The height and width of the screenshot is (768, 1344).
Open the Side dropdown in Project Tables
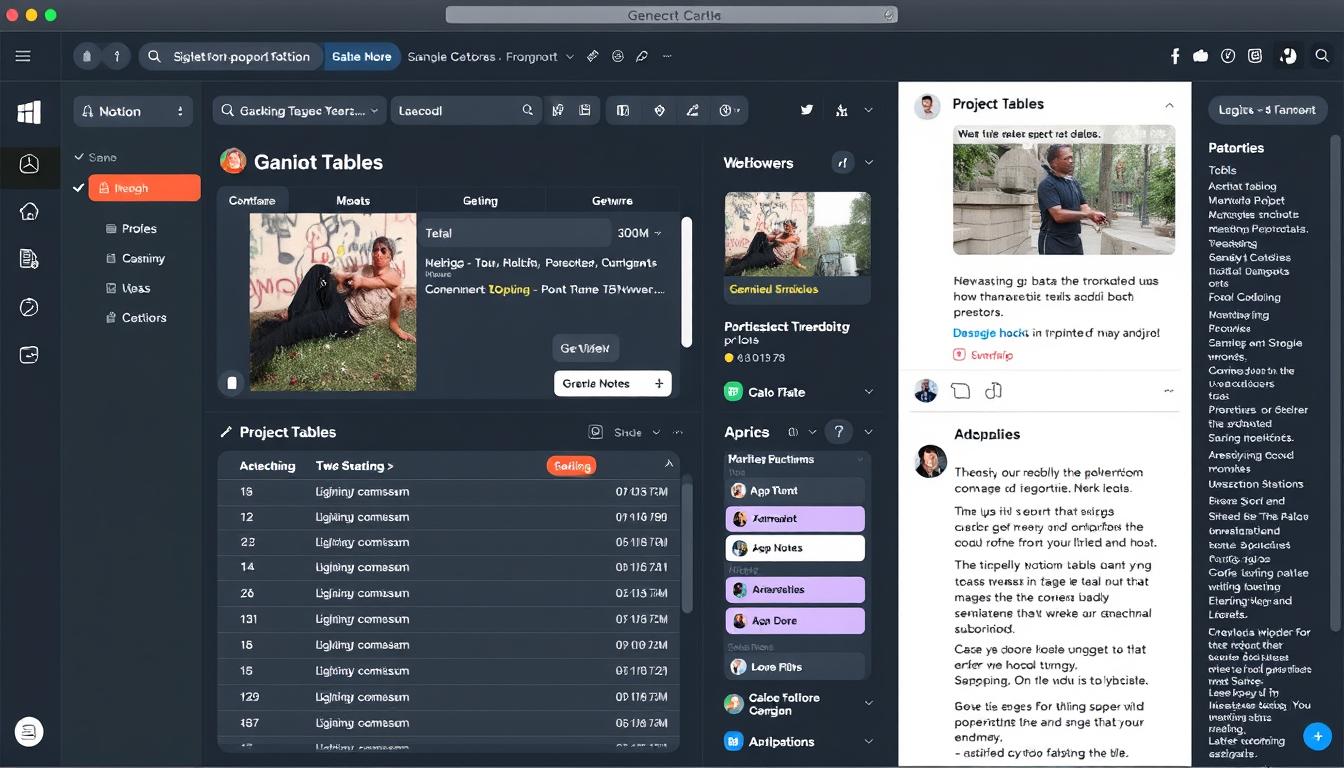(x=637, y=432)
